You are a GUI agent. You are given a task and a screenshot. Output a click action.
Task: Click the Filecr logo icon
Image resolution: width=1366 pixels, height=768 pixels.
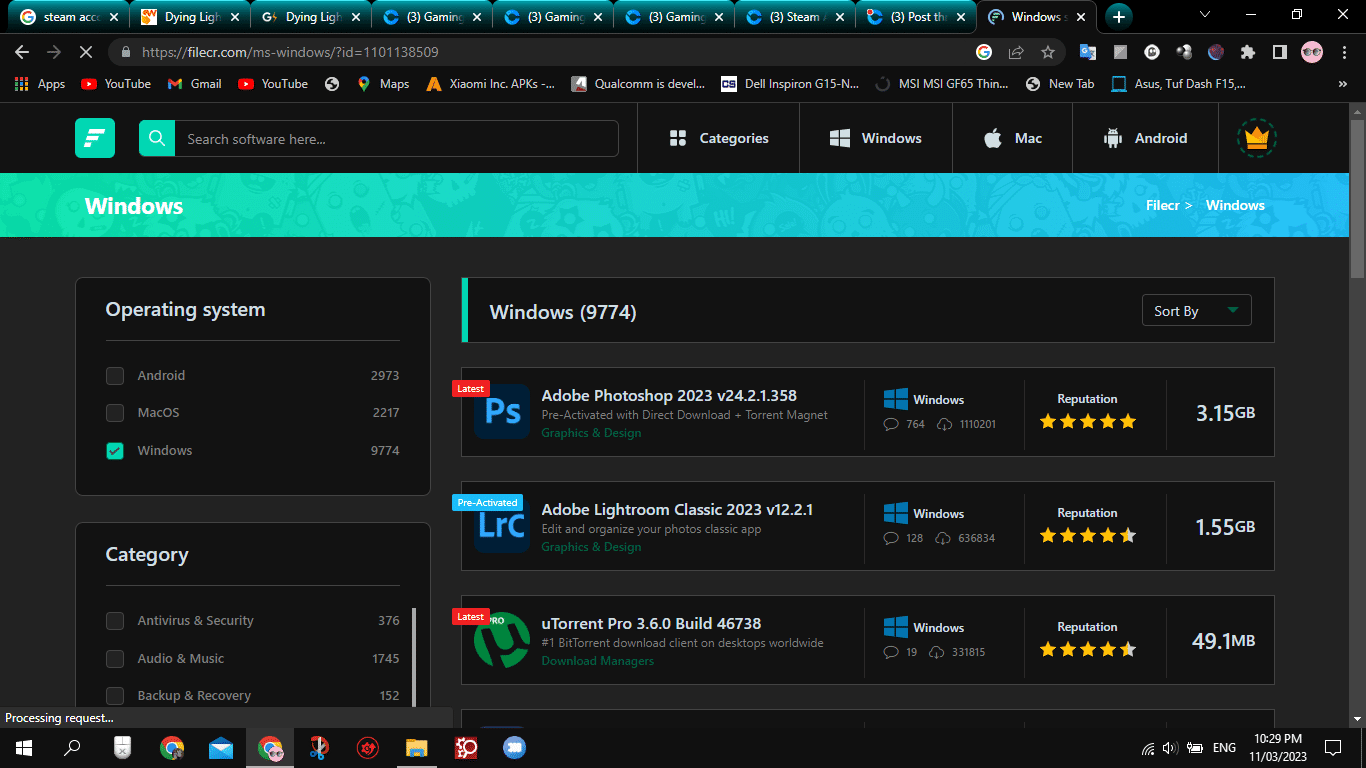click(x=95, y=138)
